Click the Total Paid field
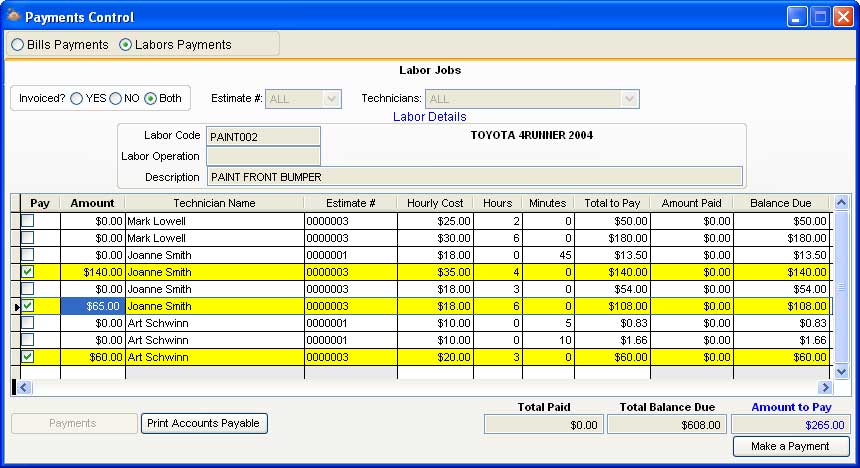The image size is (860, 468). click(x=544, y=425)
